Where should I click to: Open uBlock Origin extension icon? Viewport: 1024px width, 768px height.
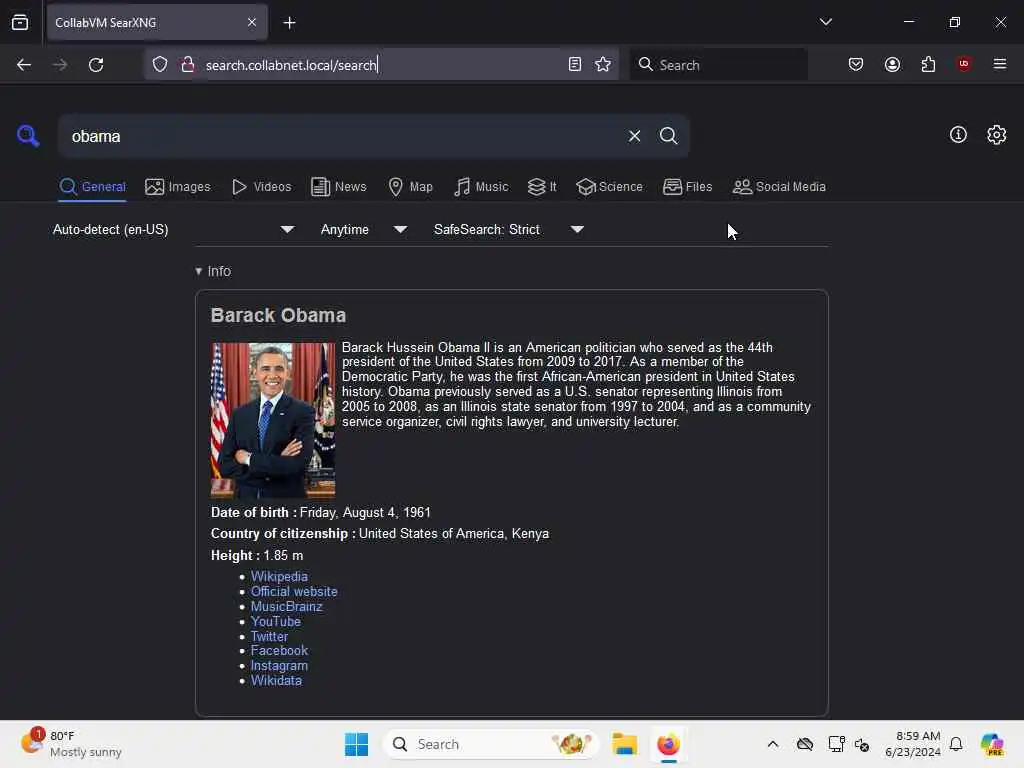(x=964, y=64)
